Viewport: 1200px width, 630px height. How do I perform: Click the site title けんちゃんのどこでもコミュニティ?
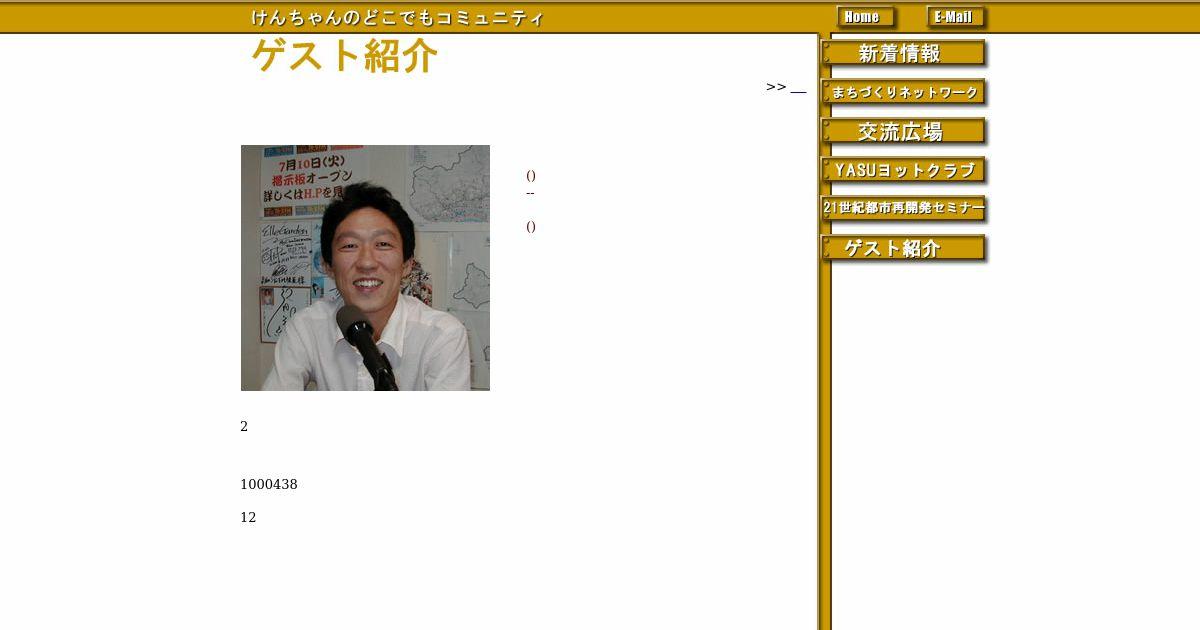[397, 17]
